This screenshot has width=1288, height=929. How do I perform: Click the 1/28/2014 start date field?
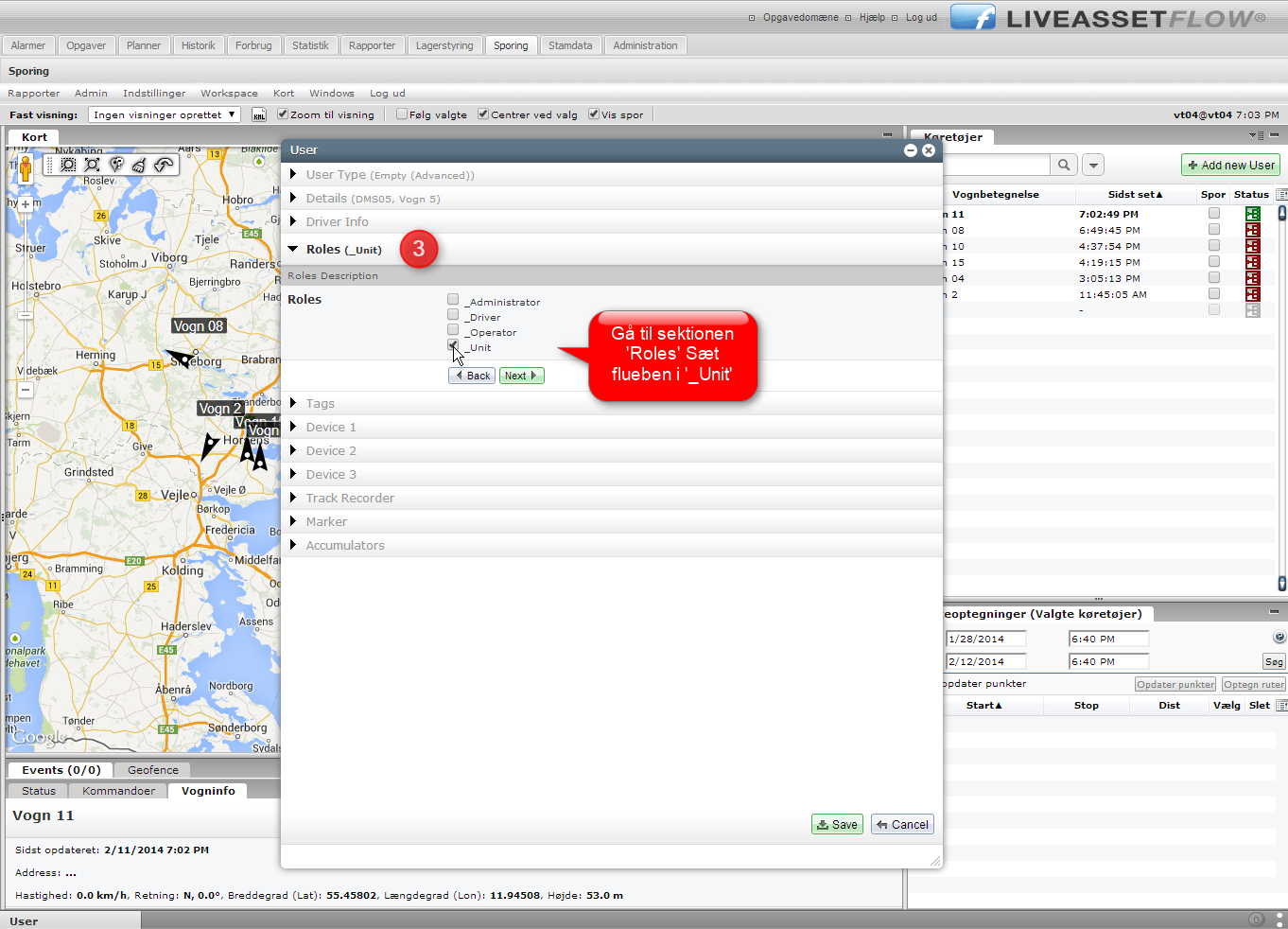click(985, 639)
